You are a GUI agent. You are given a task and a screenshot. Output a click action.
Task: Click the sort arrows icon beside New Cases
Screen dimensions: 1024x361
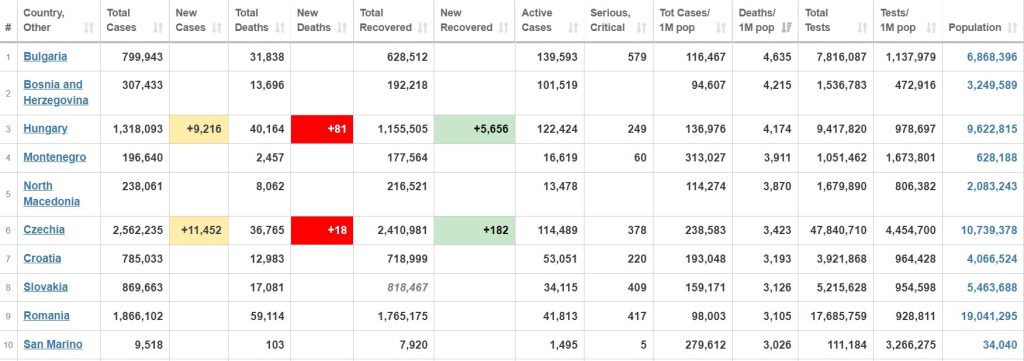coord(217,27)
